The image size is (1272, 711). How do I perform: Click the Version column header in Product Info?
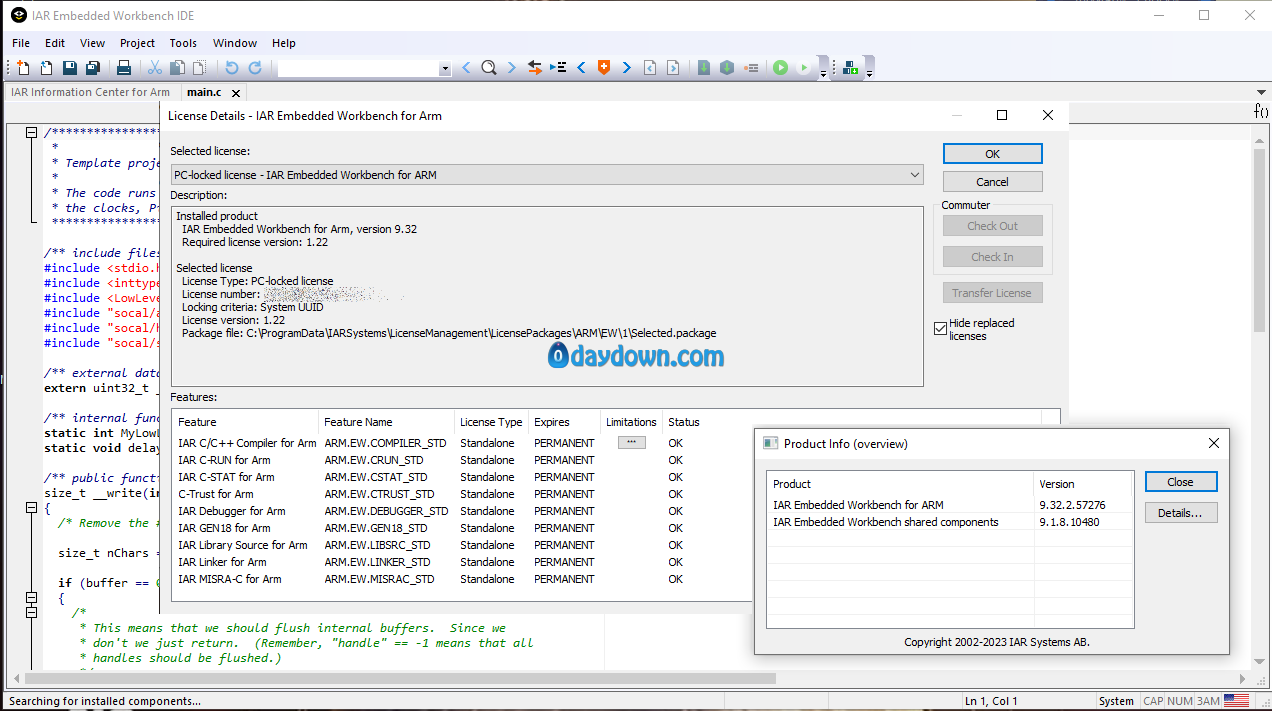pos(1084,484)
